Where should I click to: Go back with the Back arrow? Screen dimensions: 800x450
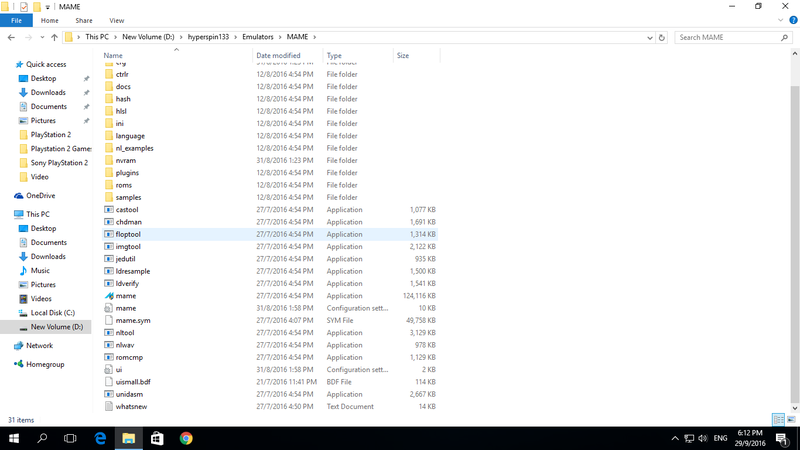11,37
